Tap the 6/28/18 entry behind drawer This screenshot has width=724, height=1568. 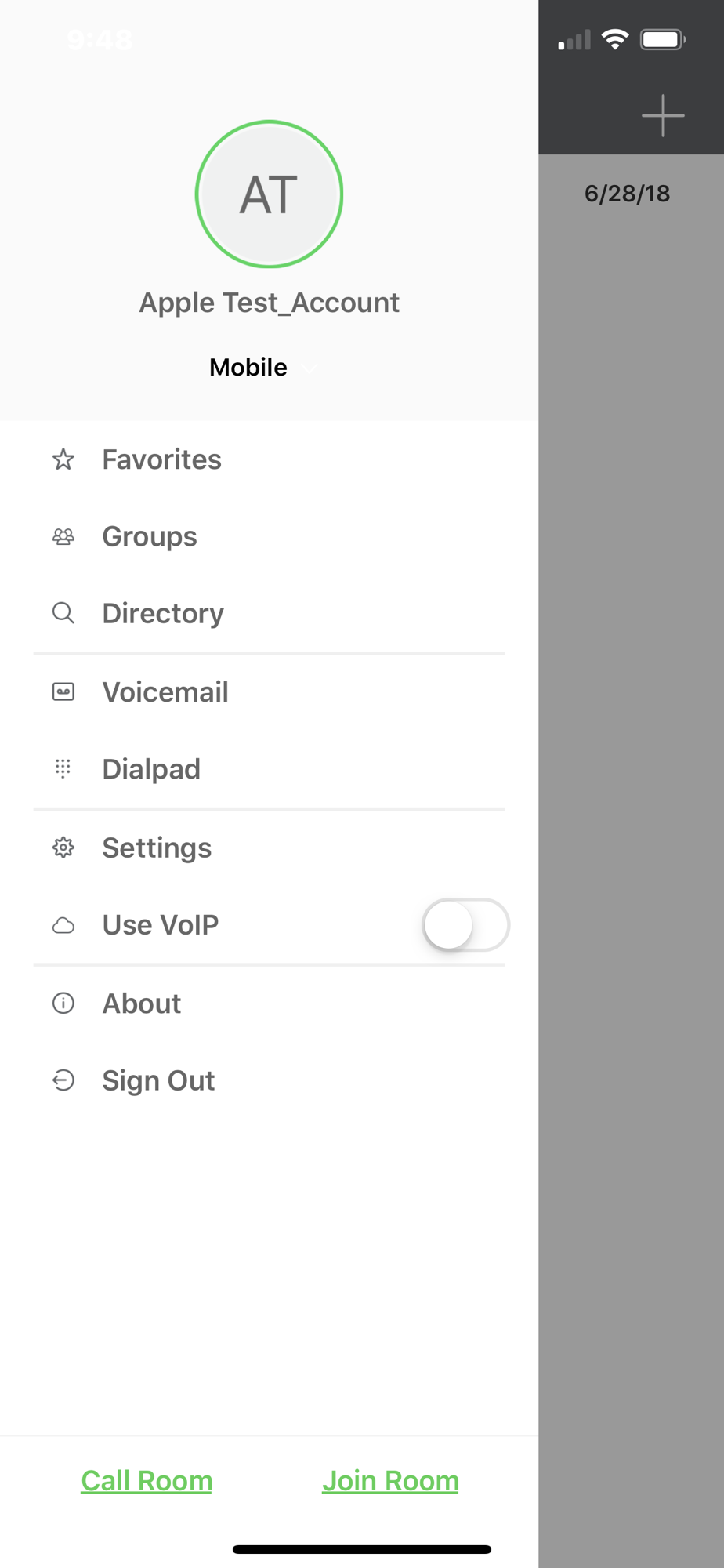pos(627,194)
